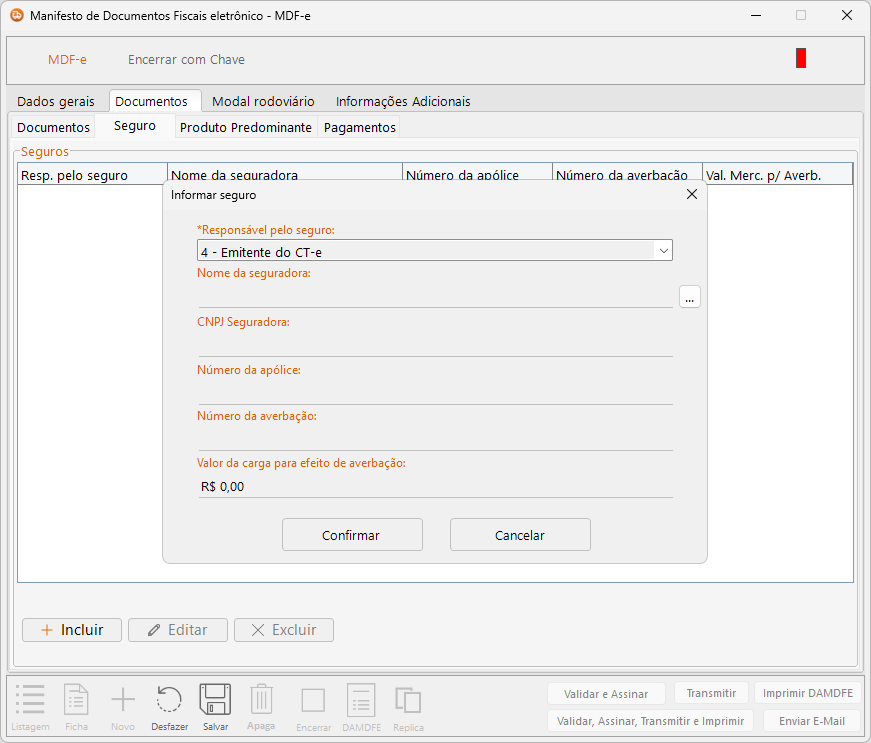Open the Produto Predominante subtab
871x743 pixels.
click(x=246, y=128)
